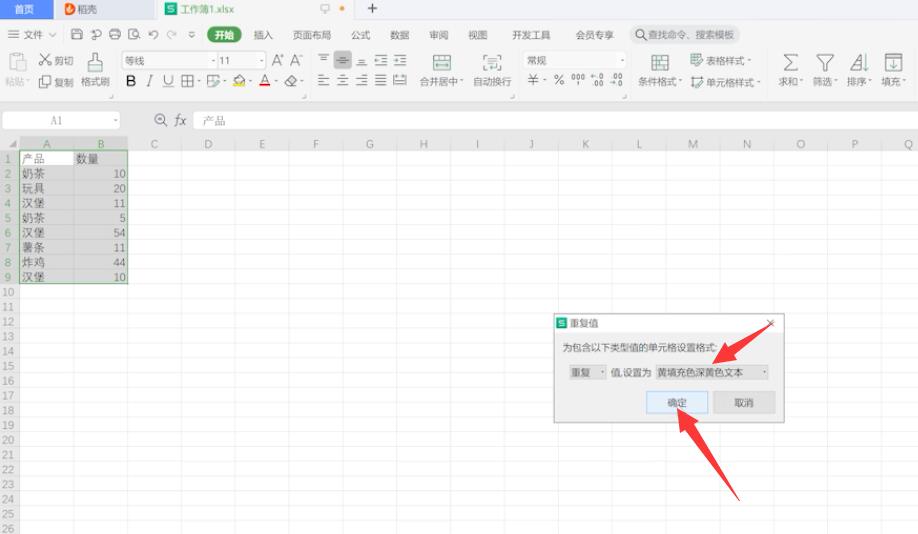Open the format style dropdown in dialog
918x534 pixels.
click(711, 372)
